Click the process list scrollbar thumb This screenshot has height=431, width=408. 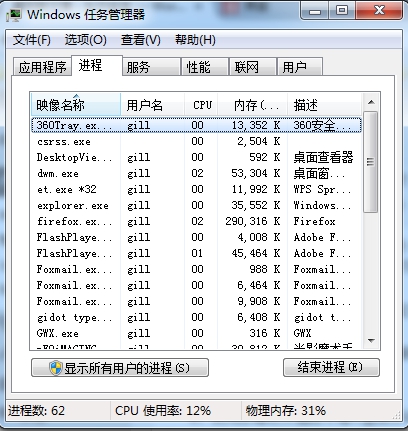point(371,162)
